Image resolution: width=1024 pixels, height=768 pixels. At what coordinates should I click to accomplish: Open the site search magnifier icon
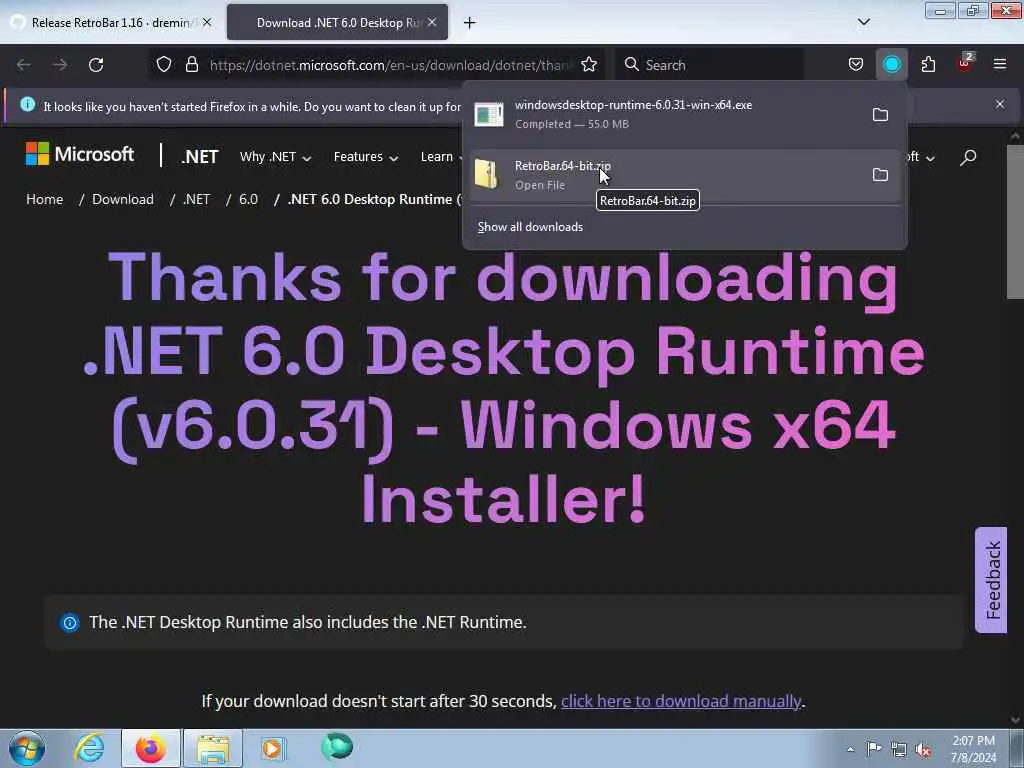pyautogui.click(x=968, y=157)
